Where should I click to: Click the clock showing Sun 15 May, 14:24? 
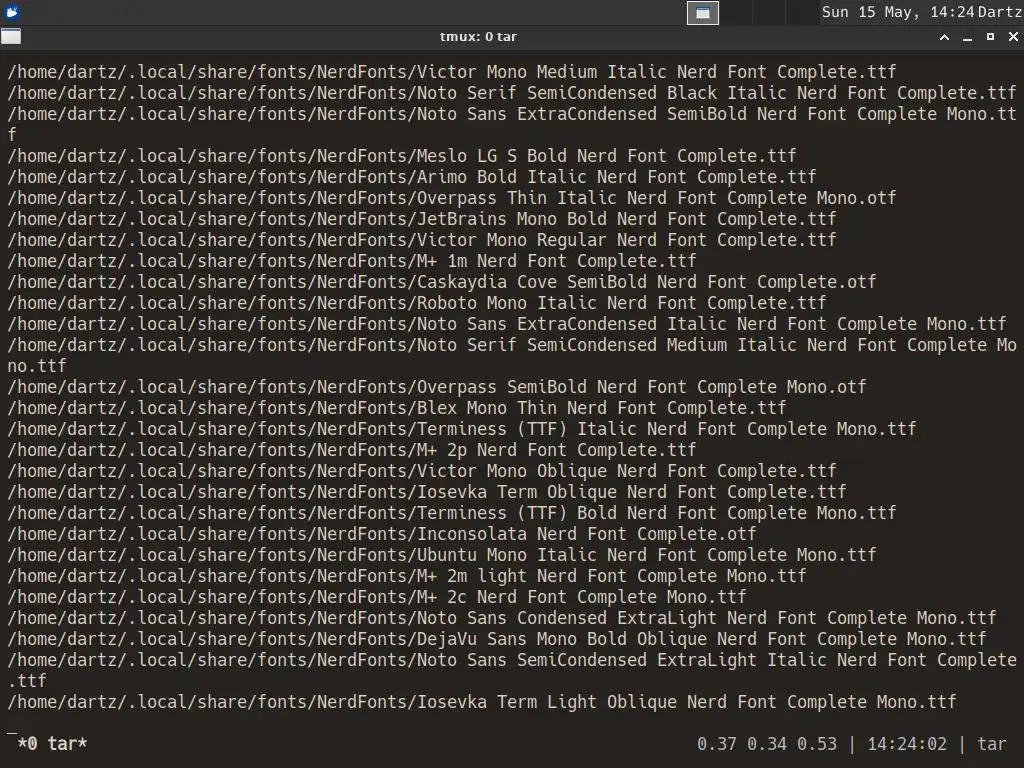(898, 12)
